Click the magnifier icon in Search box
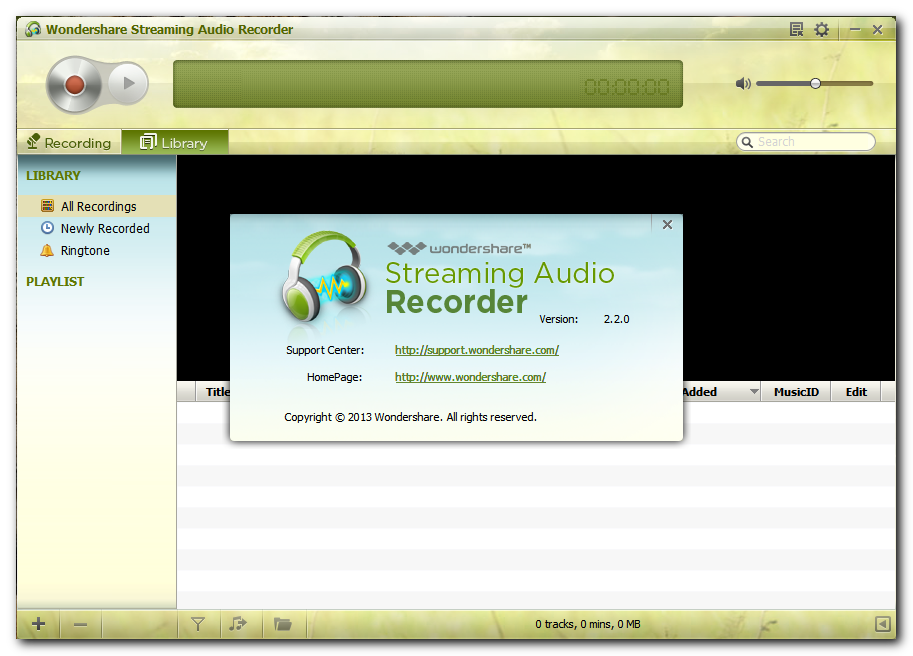Image resolution: width=913 pixels, height=656 pixels. [x=747, y=142]
